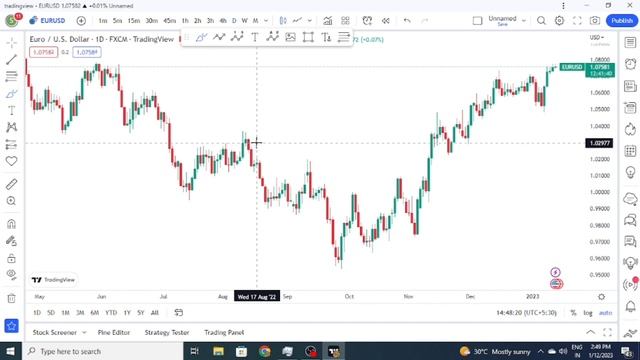Open the alerts clock panel
Screen dimensions: 640x360
coord(630,64)
